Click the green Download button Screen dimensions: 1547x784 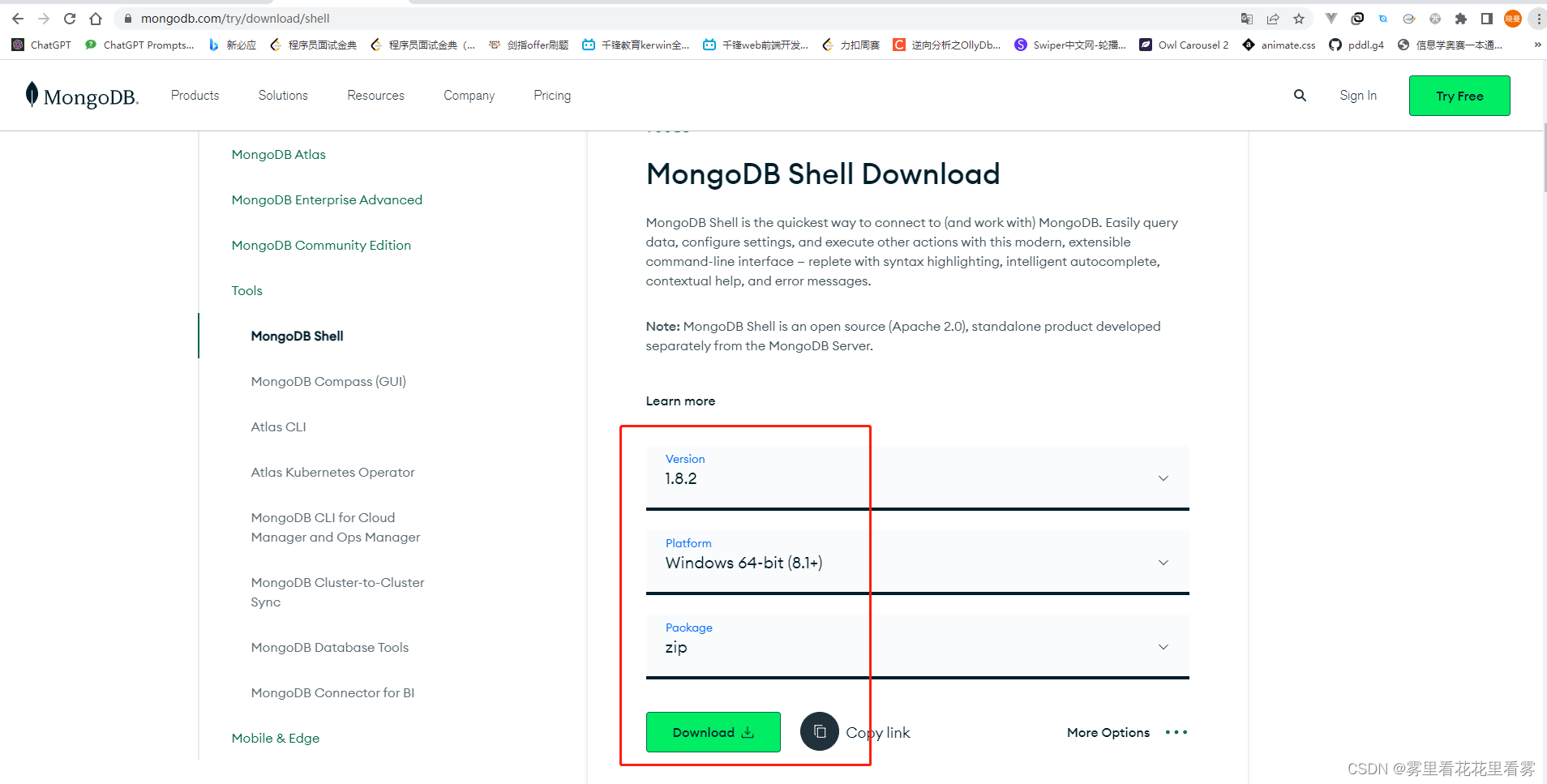(x=712, y=731)
